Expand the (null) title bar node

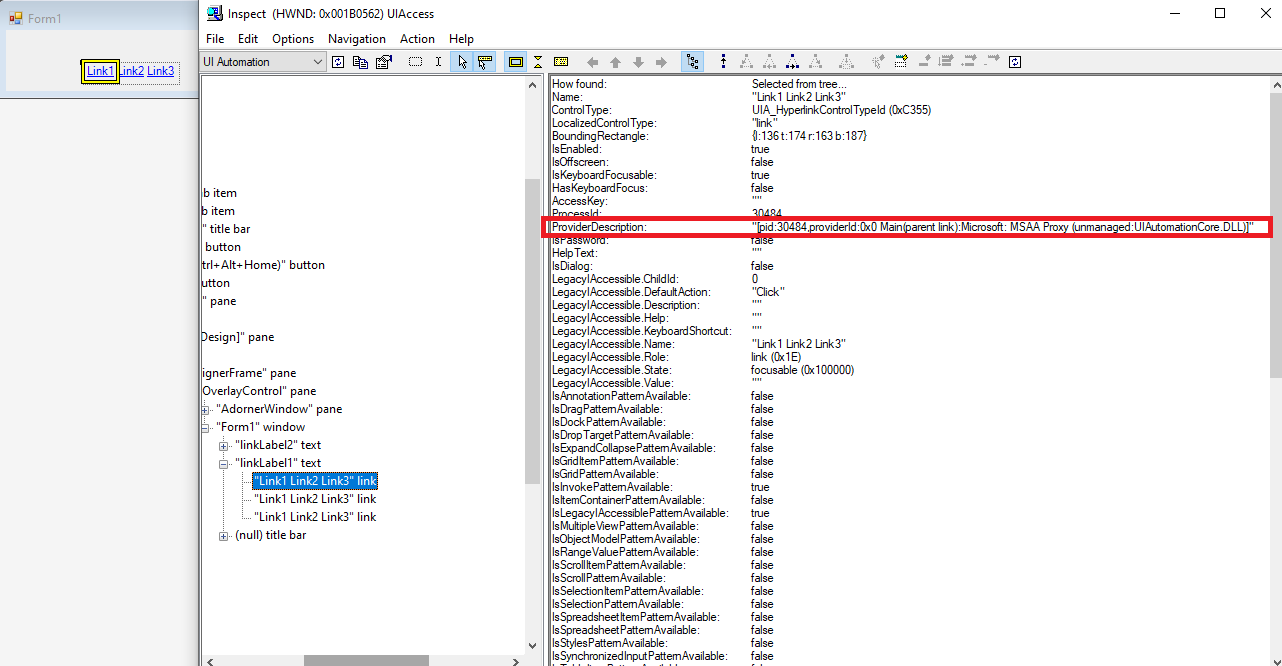pyautogui.click(x=224, y=535)
